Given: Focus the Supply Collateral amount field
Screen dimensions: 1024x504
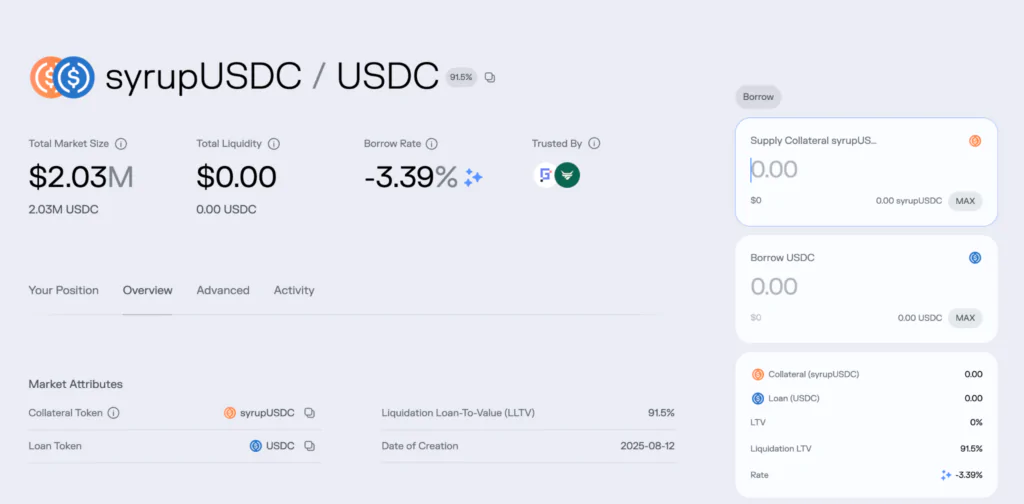Looking at the screenshot, I should coord(840,170).
